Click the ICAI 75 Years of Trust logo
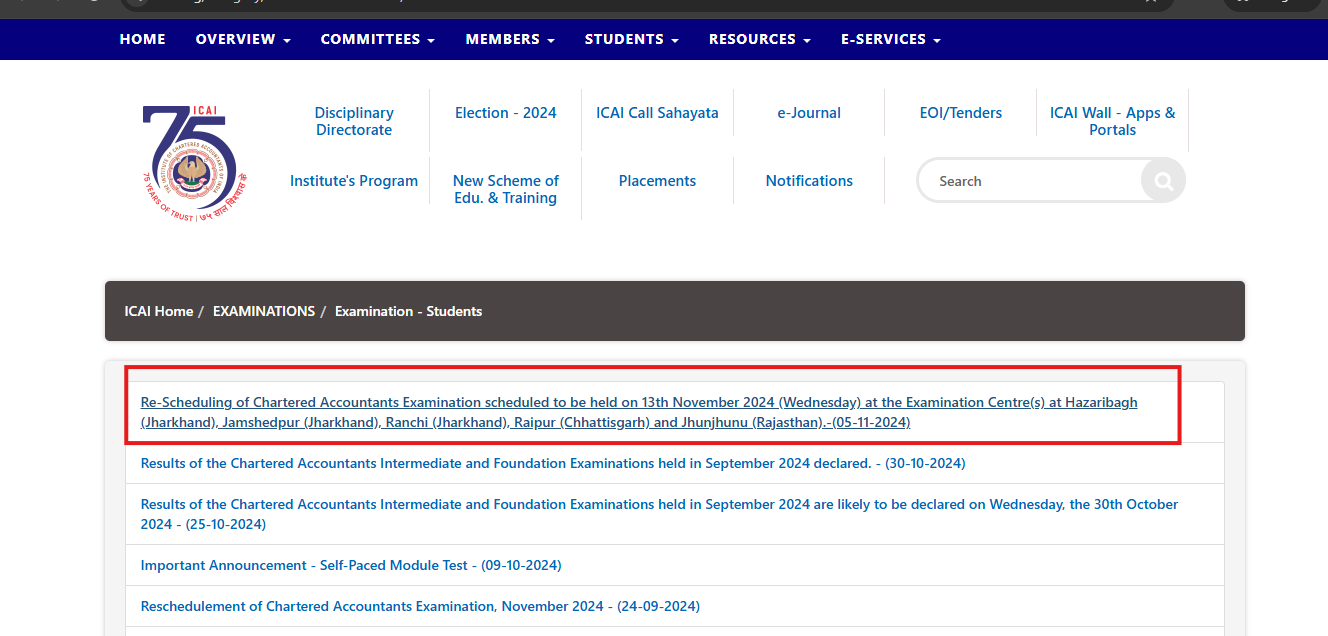 click(x=195, y=160)
